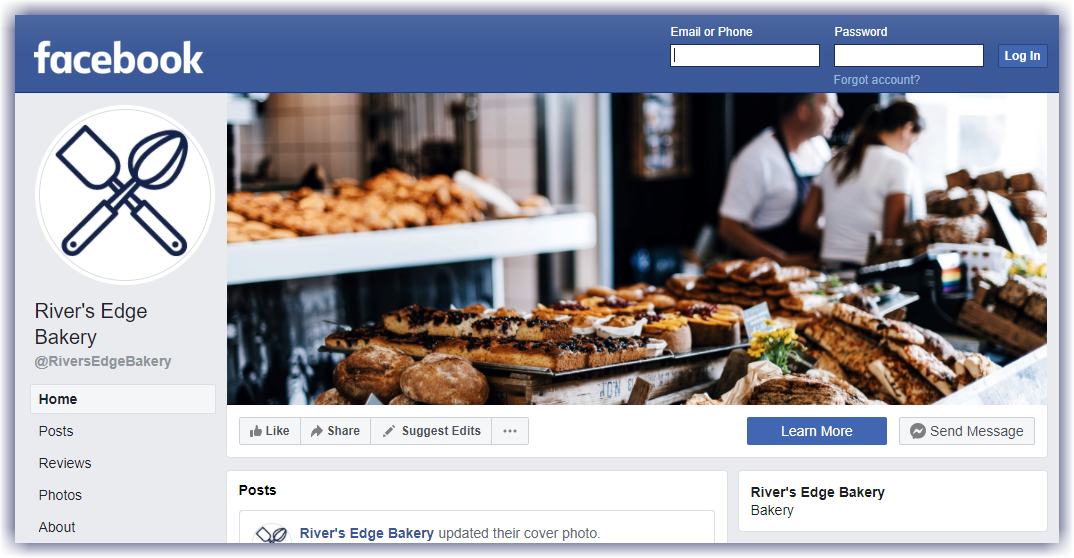
Task: Open the About section
Action: click(57, 527)
